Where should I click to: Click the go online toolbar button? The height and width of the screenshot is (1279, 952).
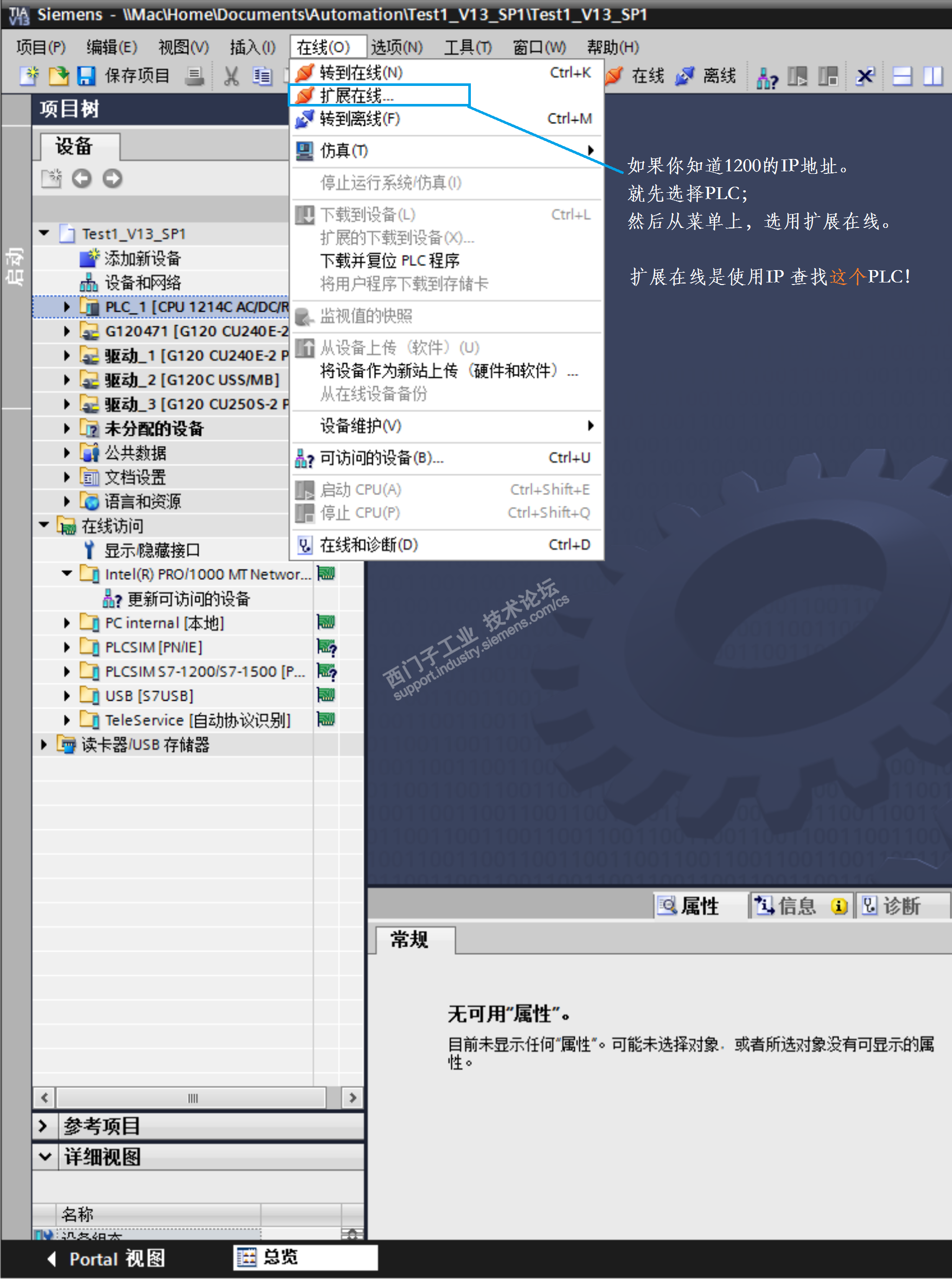(x=634, y=76)
